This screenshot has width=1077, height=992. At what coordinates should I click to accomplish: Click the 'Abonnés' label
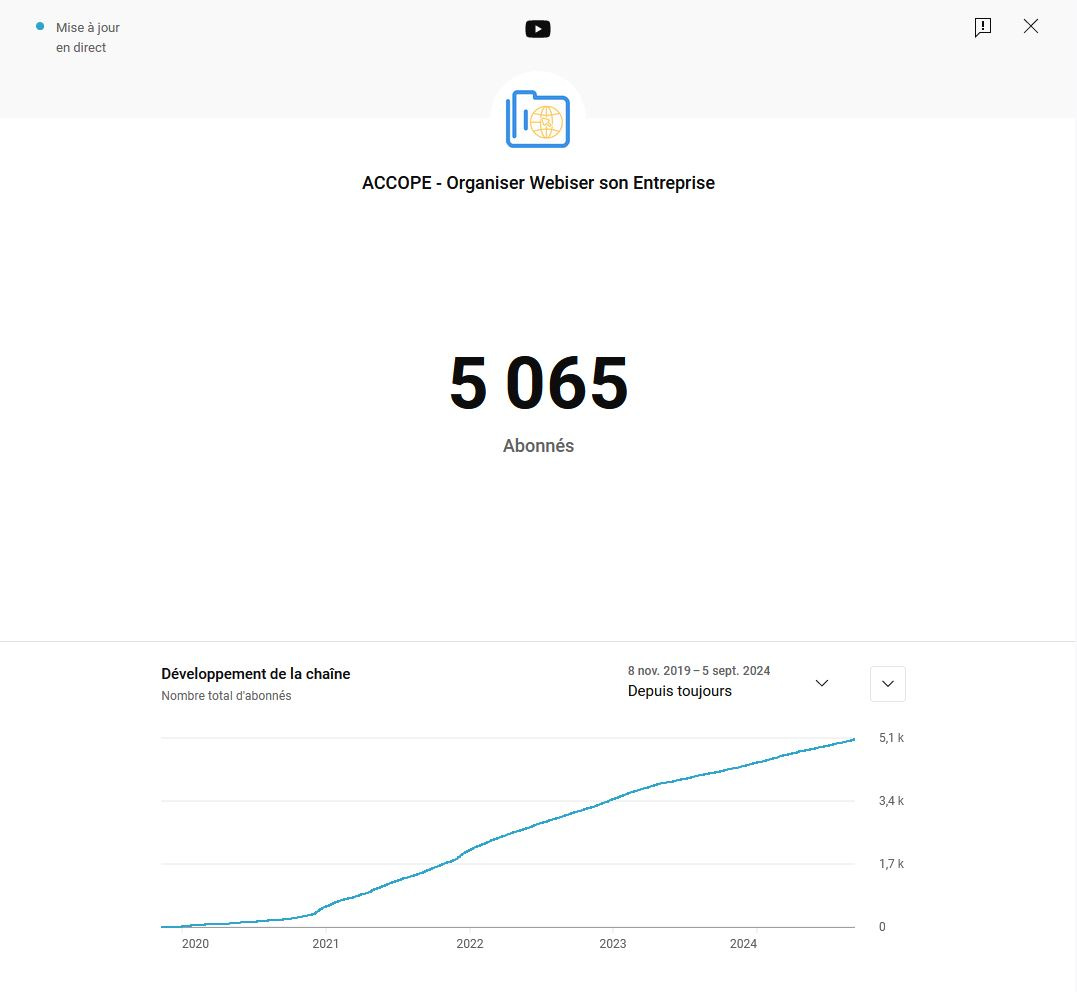(538, 446)
